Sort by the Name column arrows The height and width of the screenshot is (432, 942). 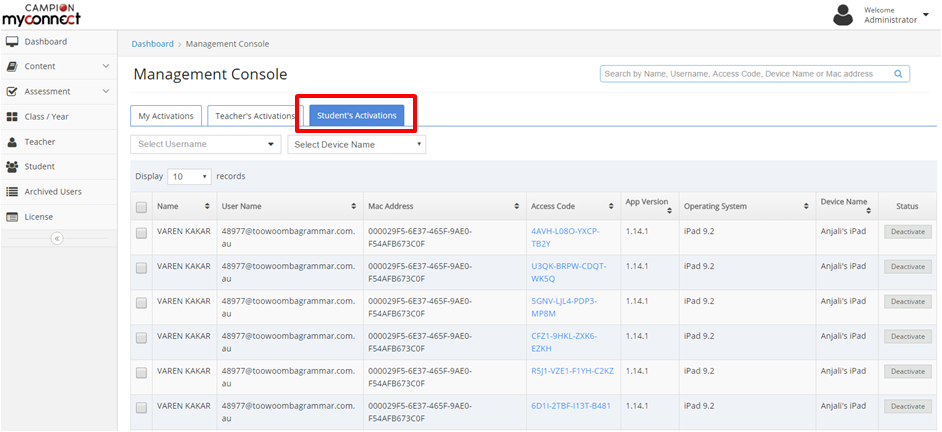pyautogui.click(x=207, y=206)
